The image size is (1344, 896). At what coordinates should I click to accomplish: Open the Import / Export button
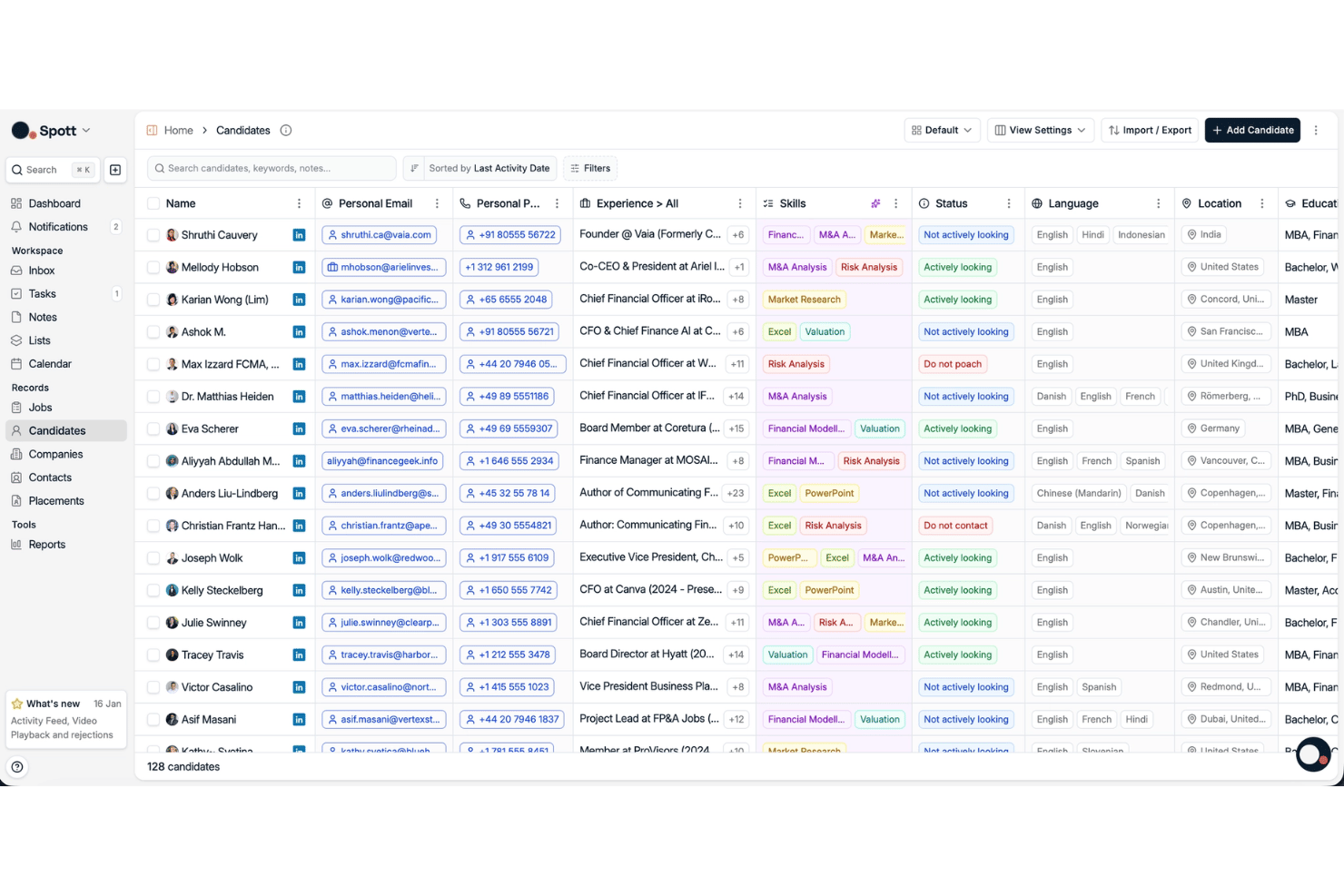[x=1150, y=131]
